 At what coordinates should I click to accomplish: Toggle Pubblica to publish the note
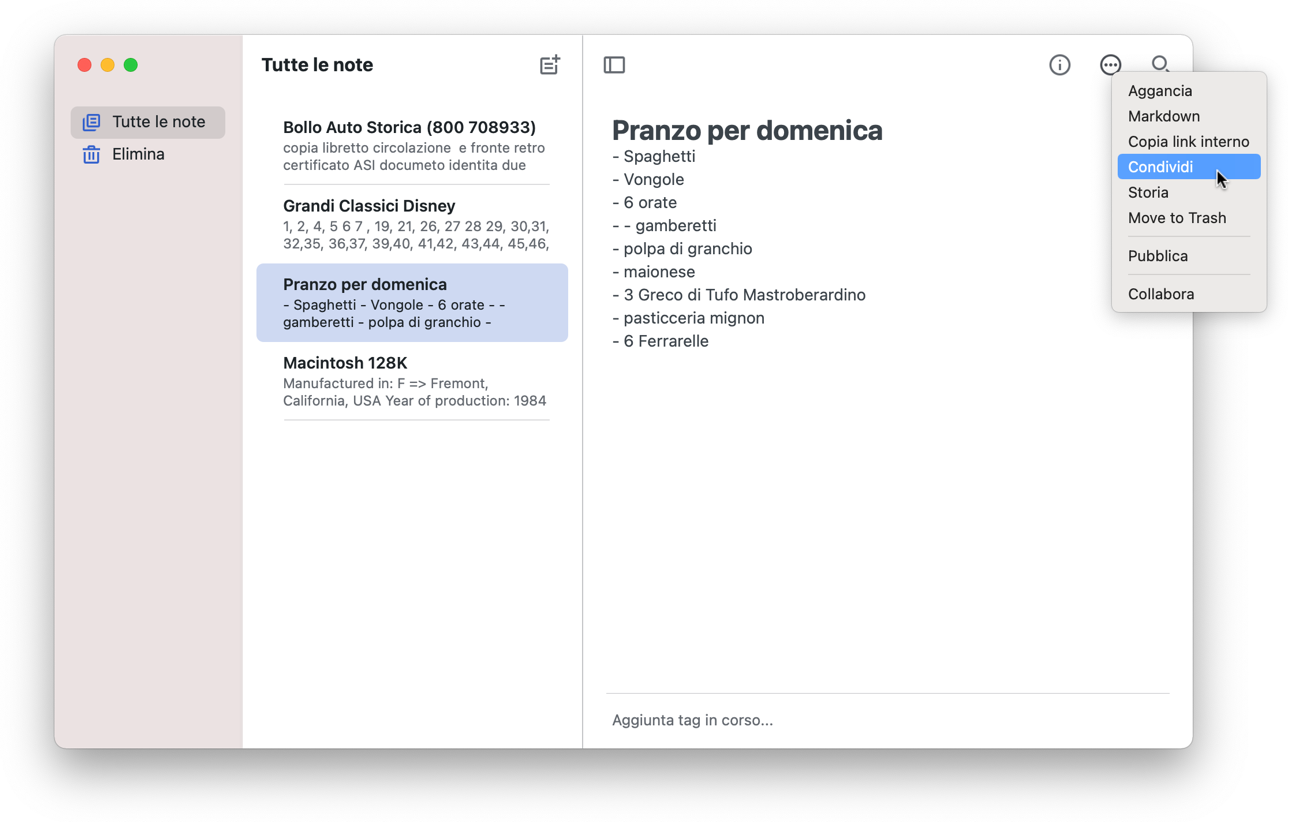coord(1157,255)
